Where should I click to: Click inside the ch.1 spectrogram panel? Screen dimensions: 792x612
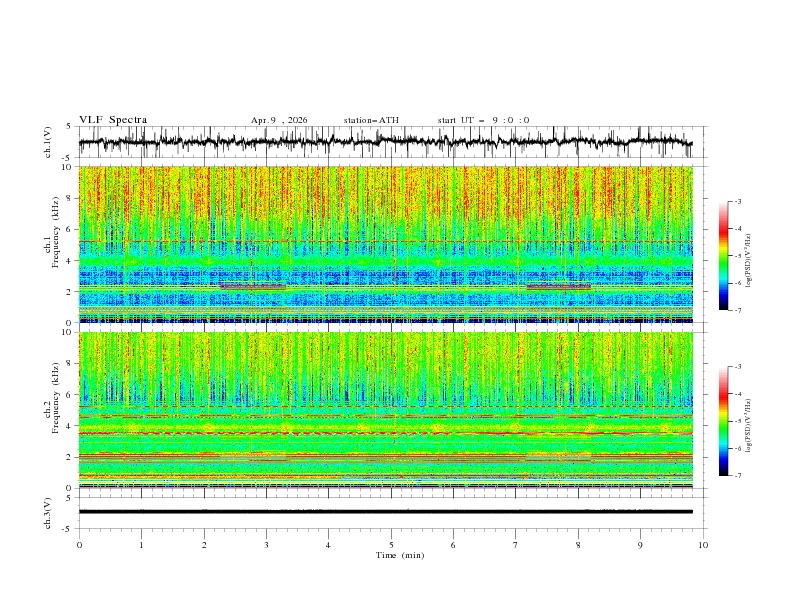pos(385,244)
